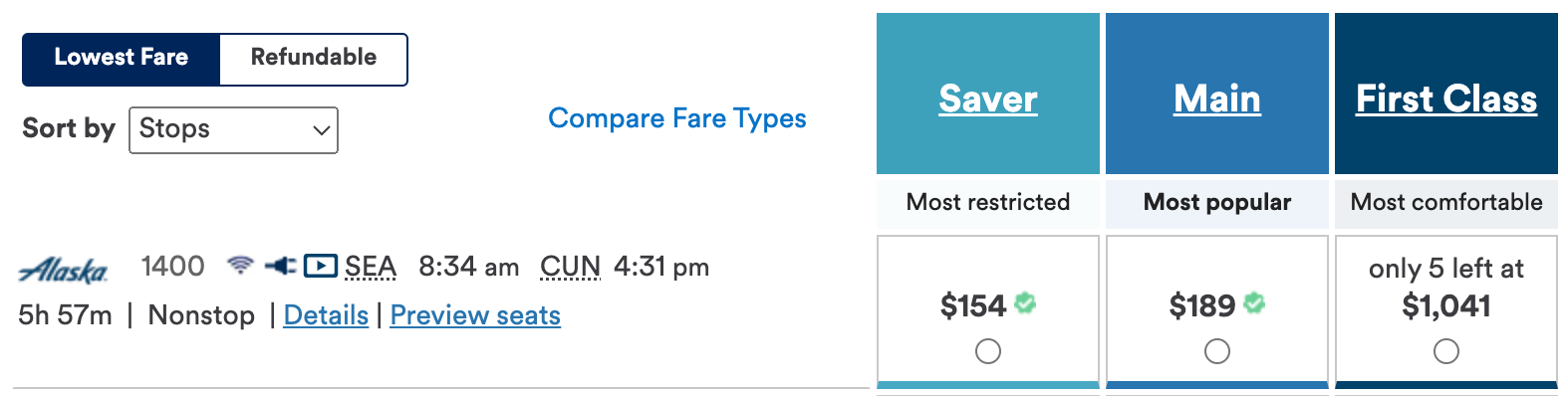Click the Alaska Airlines logo
Image resolution: width=1568 pixels, height=396 pixels.
64,270
